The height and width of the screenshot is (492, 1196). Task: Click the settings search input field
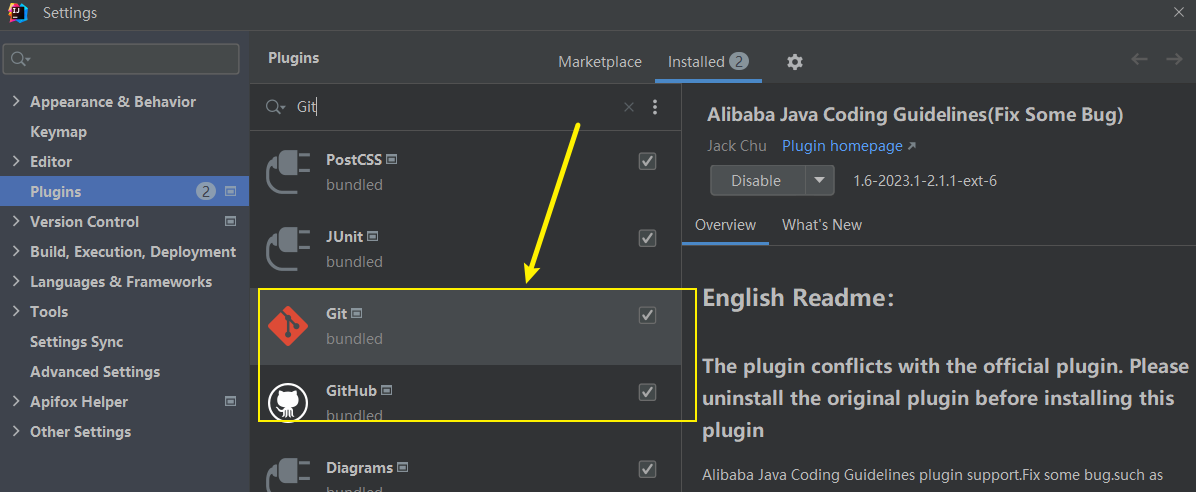coord(121,59)
